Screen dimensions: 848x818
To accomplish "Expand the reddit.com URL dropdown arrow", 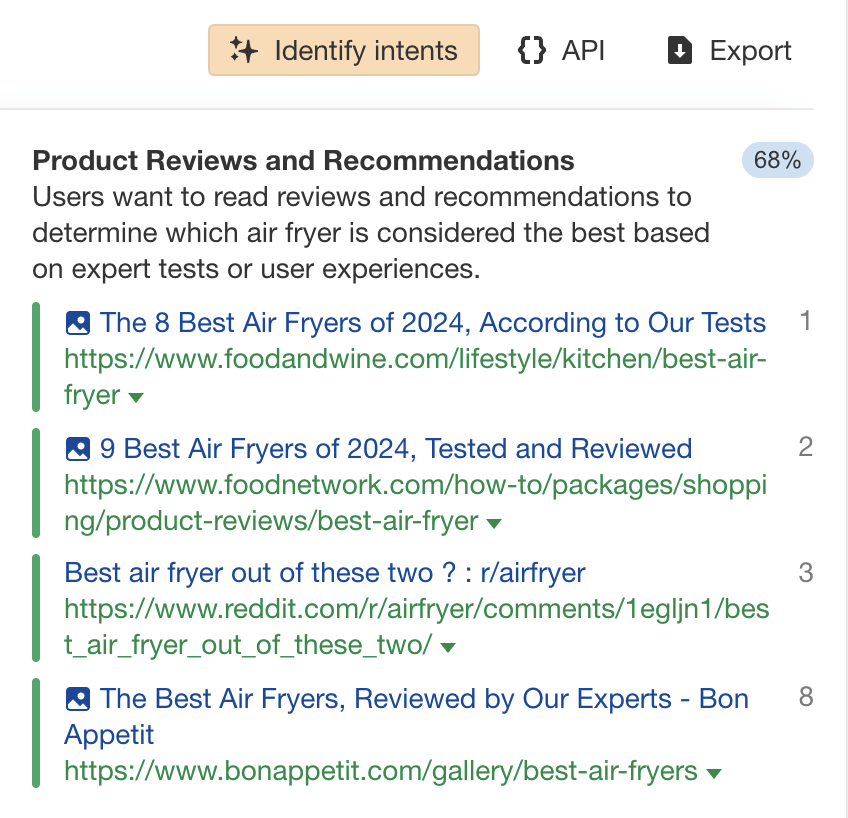I will [448, 646].
